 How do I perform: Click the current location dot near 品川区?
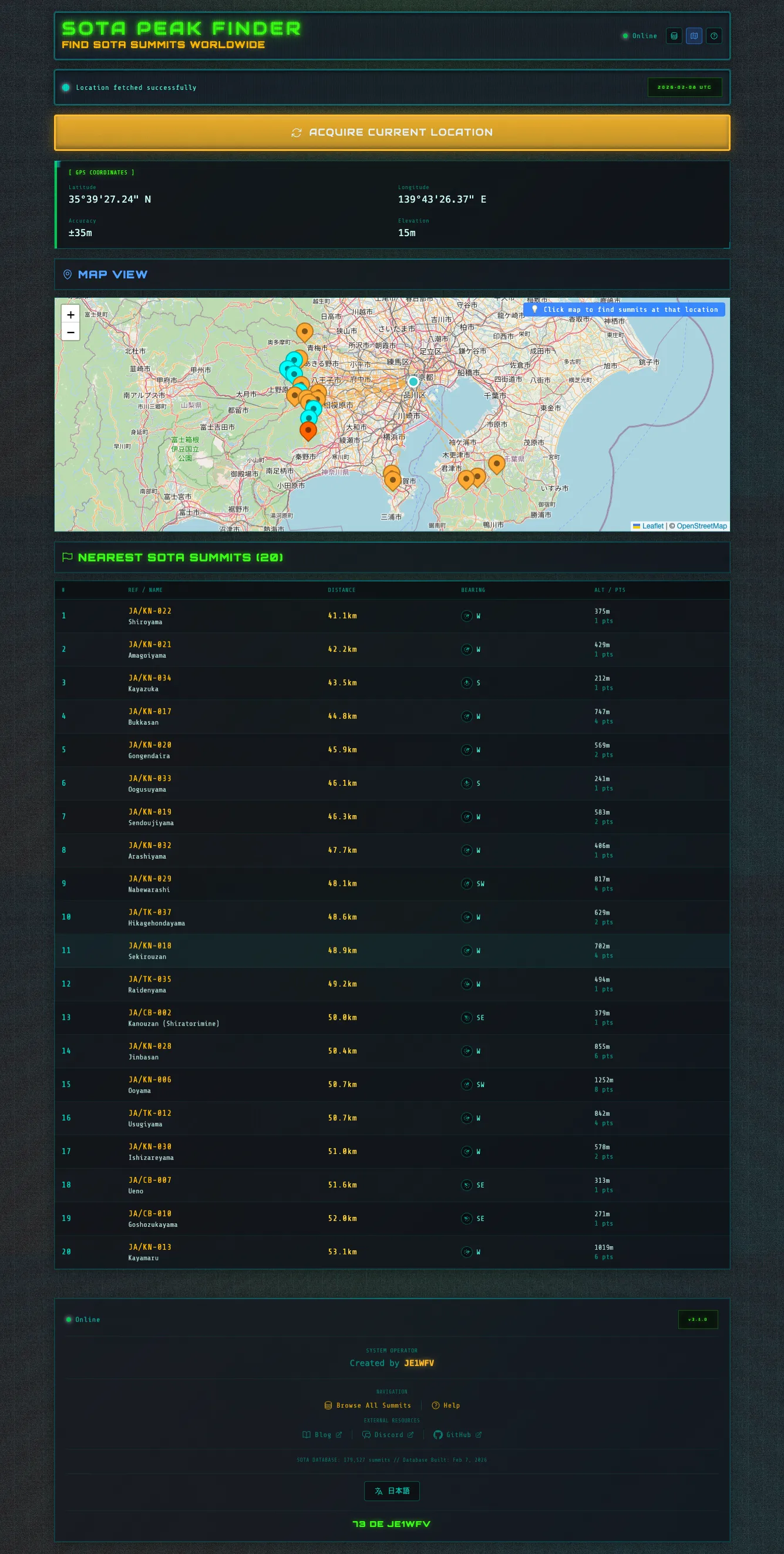pyautogui.click(x=413, y=381)
